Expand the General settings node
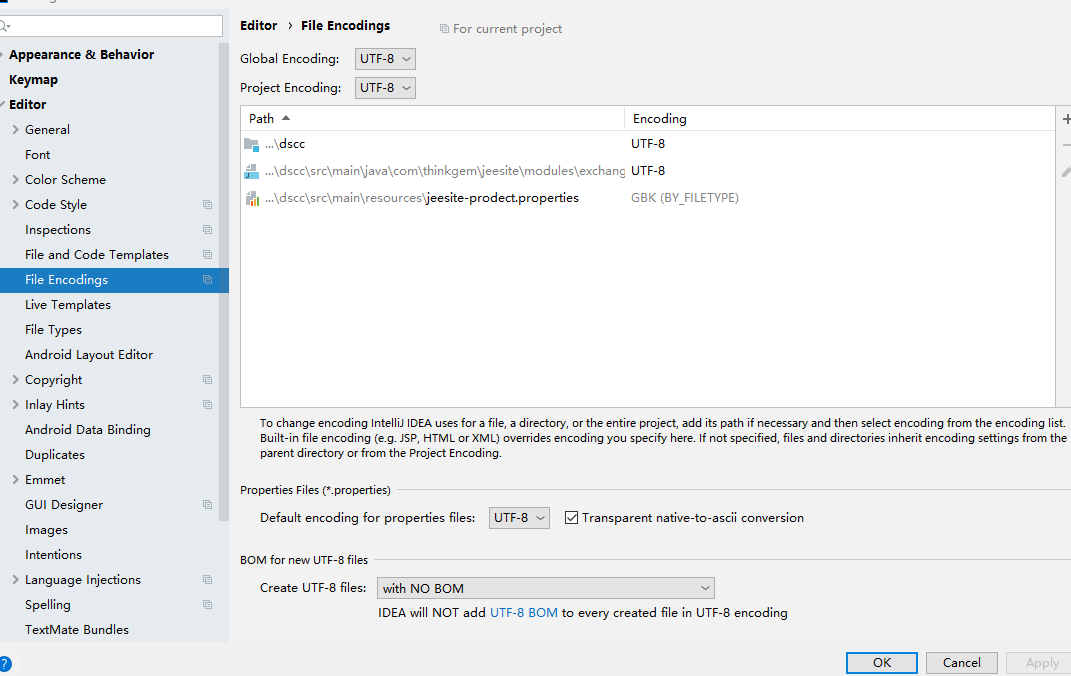This screenshot has width=1071, height=676. [x=15, y=130]
